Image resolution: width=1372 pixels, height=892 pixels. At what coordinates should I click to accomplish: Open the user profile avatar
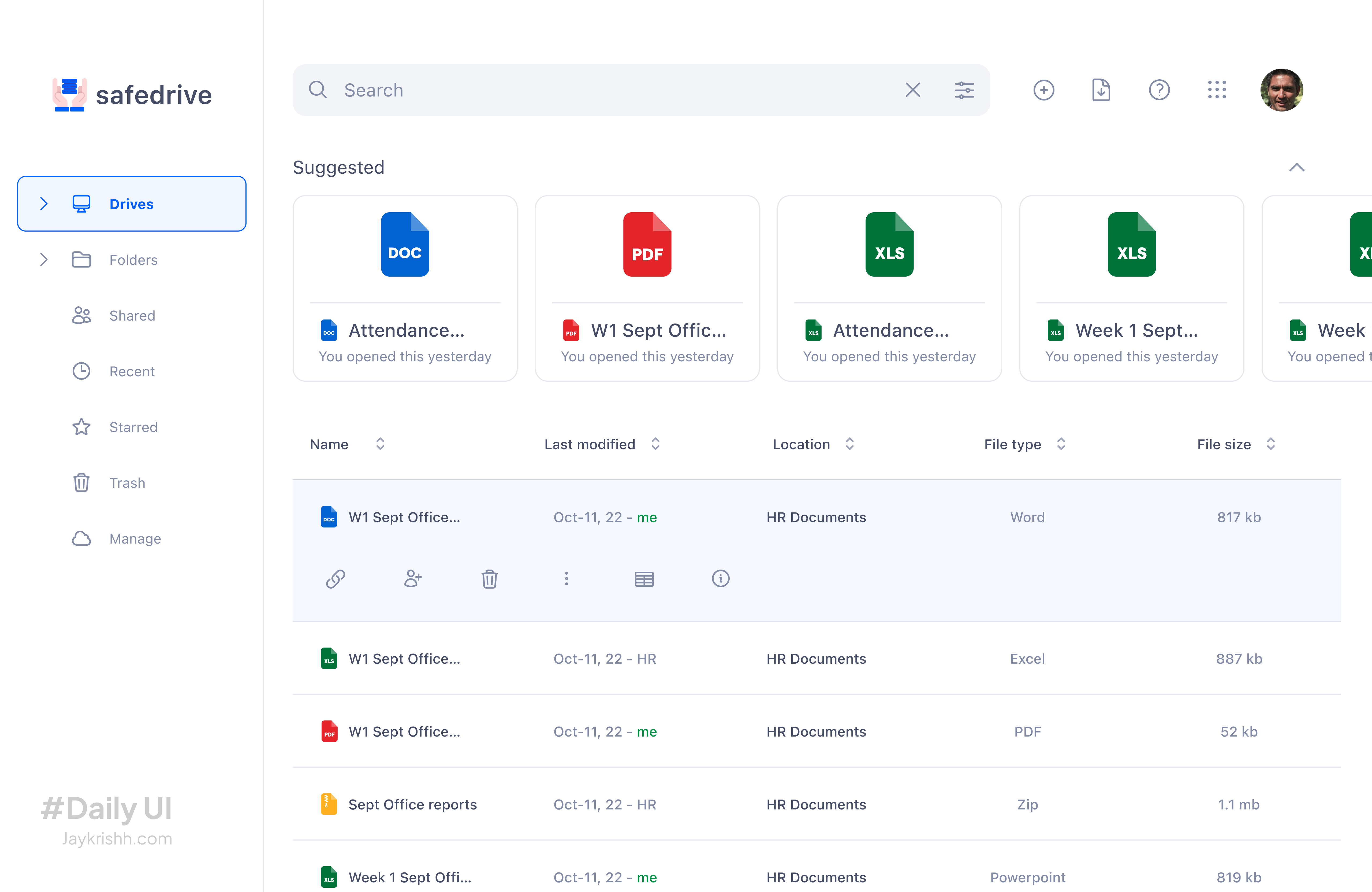pyautogui.click(x=1281, y=90)
